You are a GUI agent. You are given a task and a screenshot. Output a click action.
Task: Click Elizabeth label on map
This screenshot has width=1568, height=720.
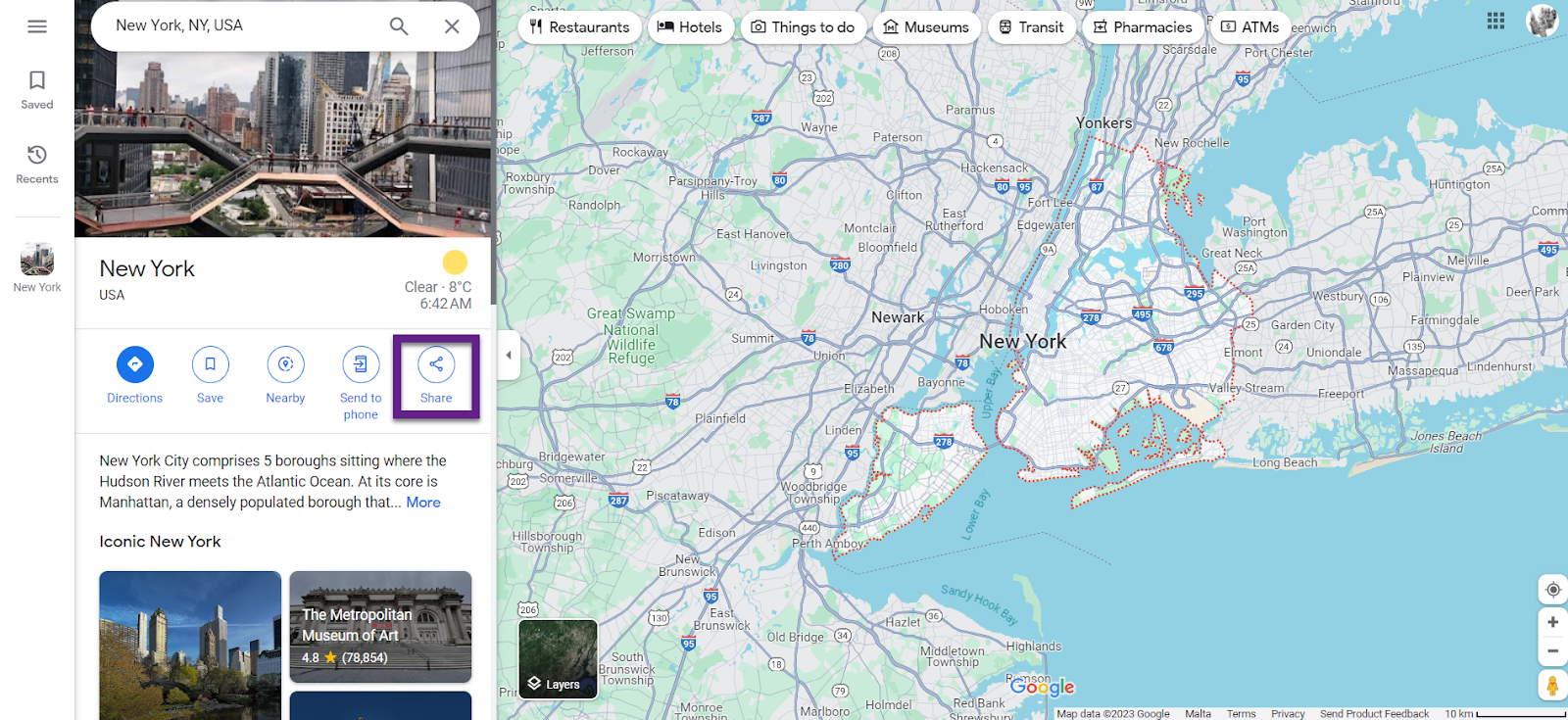point(869,389)
